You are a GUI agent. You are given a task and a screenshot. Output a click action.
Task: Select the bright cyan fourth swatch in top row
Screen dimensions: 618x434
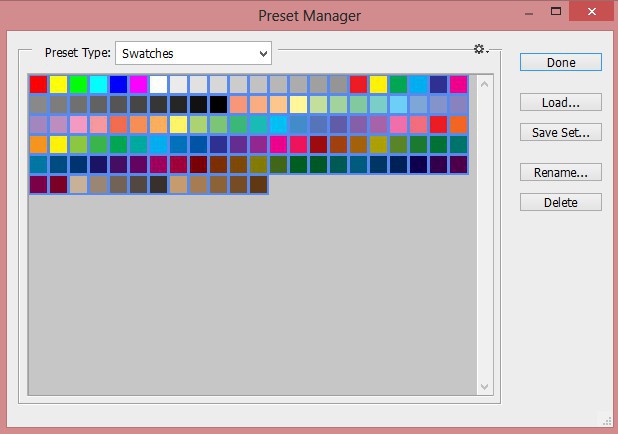coord(99,84)
